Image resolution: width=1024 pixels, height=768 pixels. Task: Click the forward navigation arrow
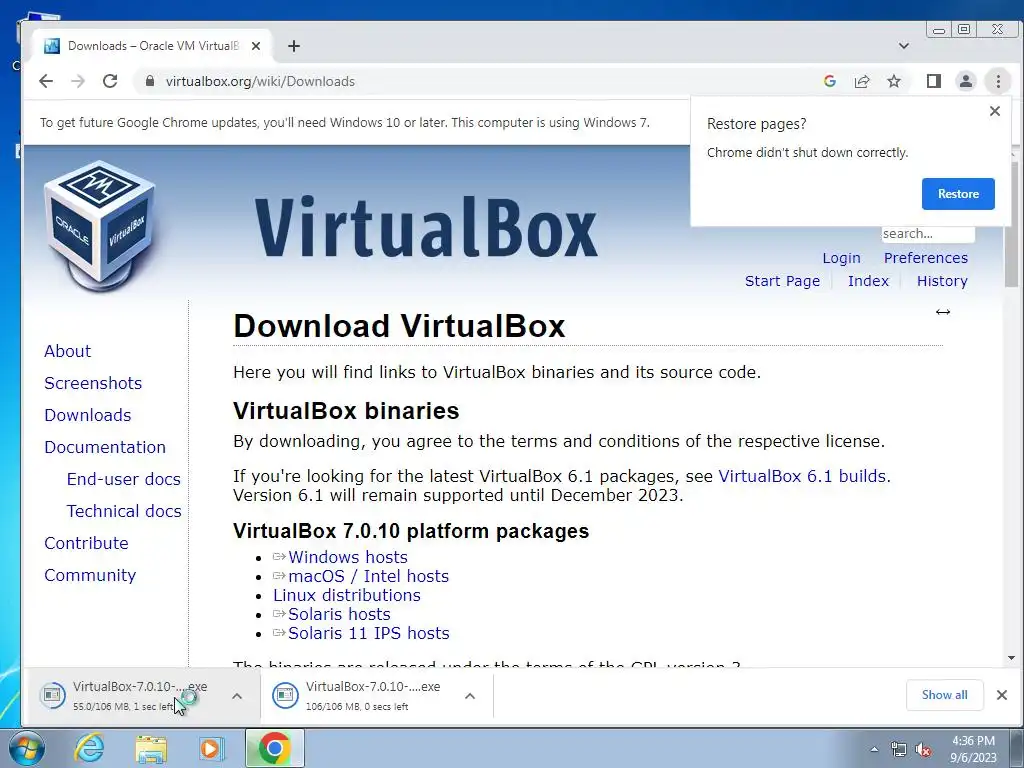coord(78,81)
